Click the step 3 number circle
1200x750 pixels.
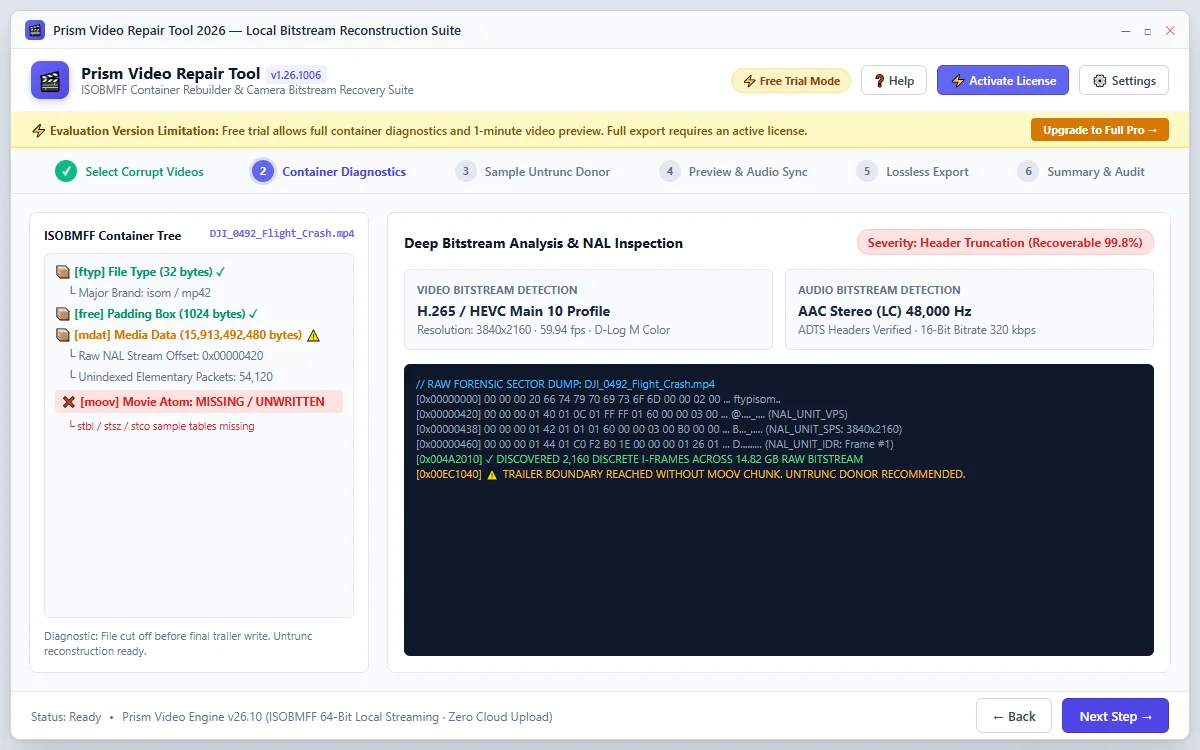465,171
